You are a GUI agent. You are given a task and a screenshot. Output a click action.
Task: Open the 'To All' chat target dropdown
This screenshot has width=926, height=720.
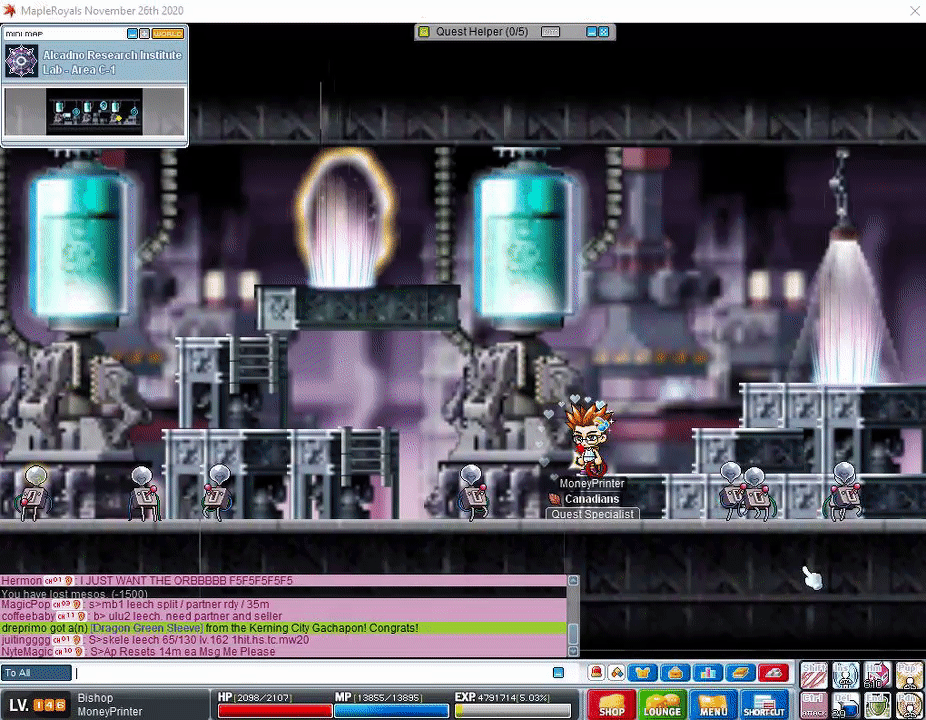pos(37,673)
